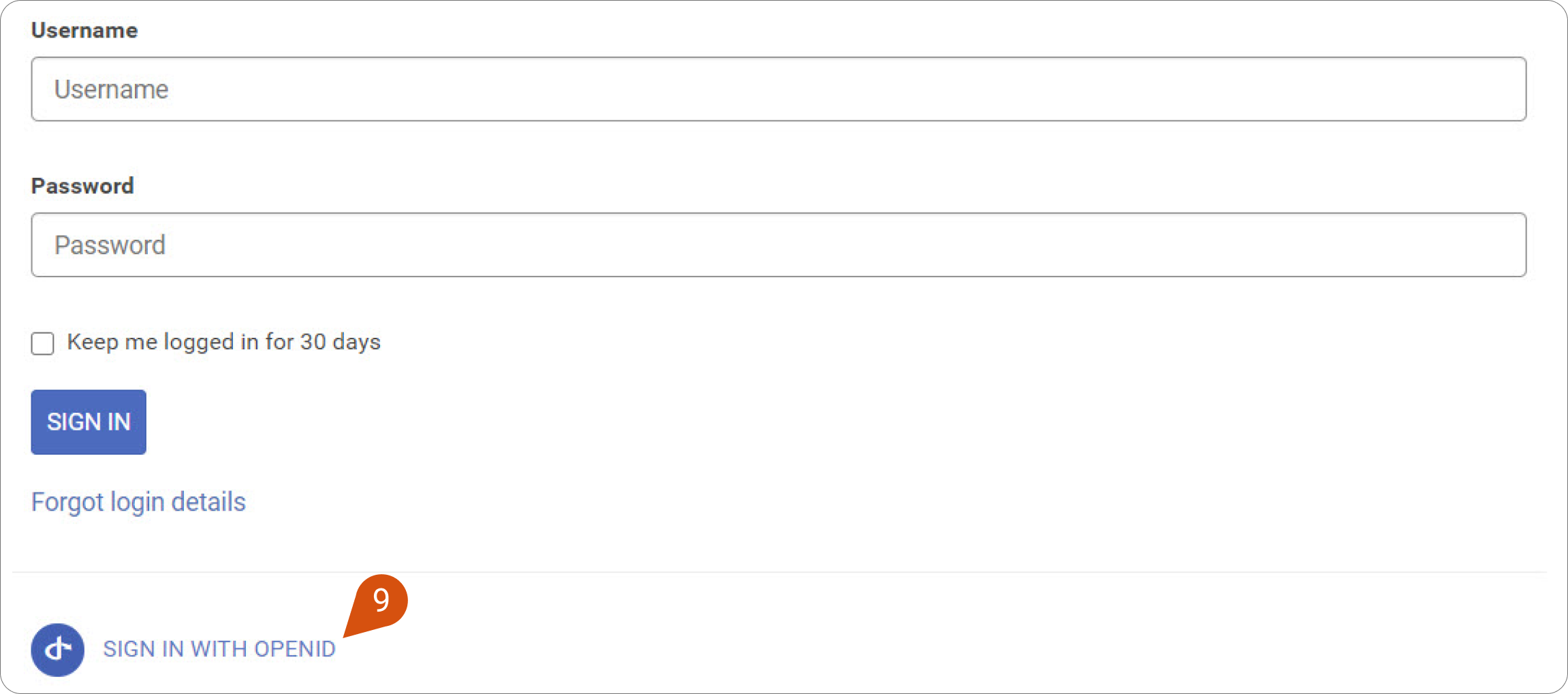Select the OpenID sign-in option icon
This screenshot has height=694, width=1568.
[57, 650]
